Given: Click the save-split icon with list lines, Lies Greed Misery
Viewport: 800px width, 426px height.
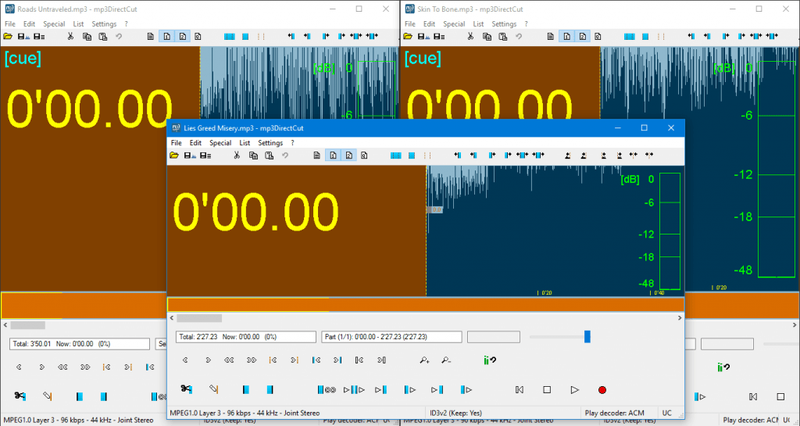Looking at the screenshot, I should [206, 155].
